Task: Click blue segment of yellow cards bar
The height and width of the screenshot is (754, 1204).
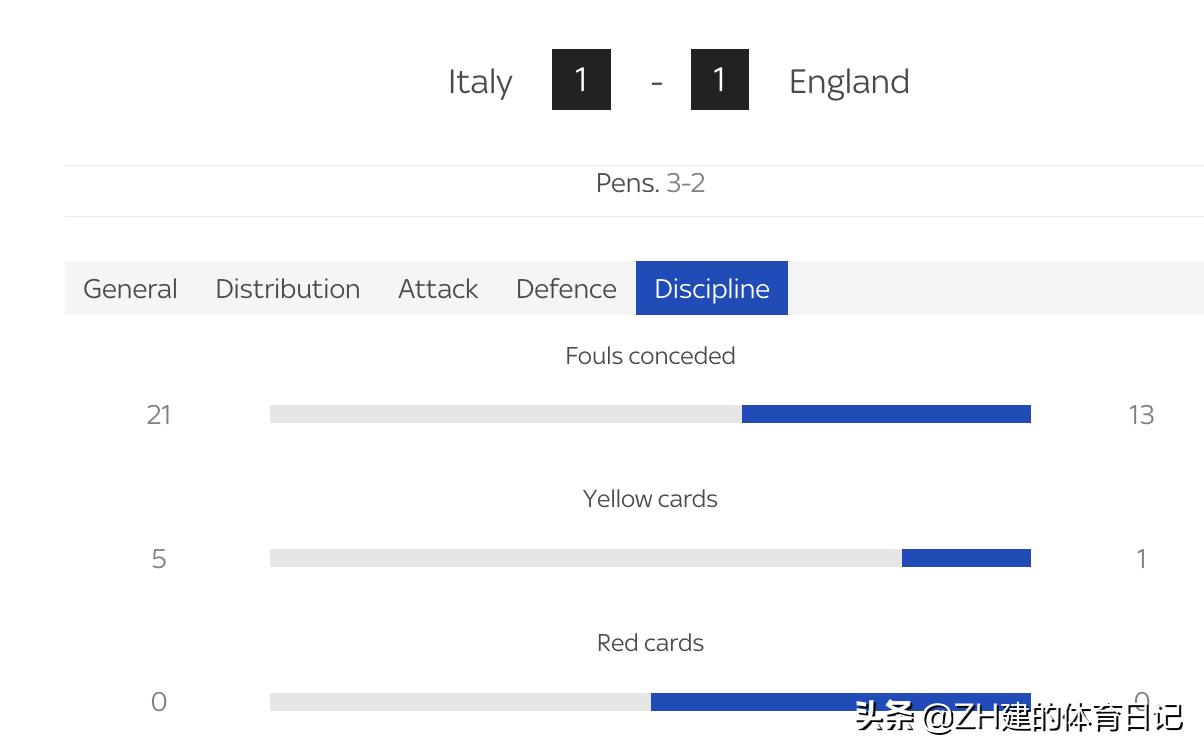Action: [966, 558]
